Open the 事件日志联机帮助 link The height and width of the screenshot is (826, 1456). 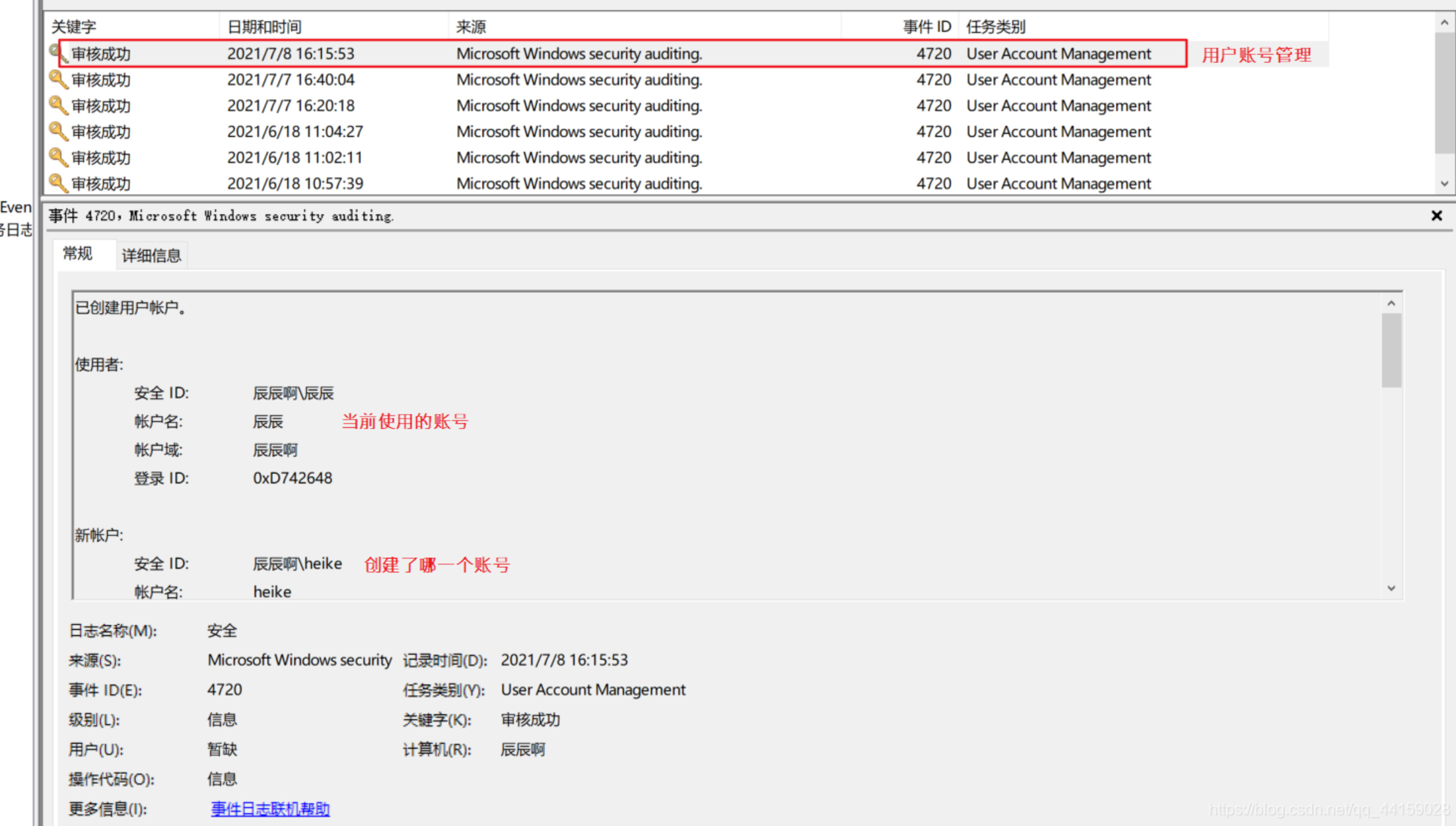[x=270, y=809]
